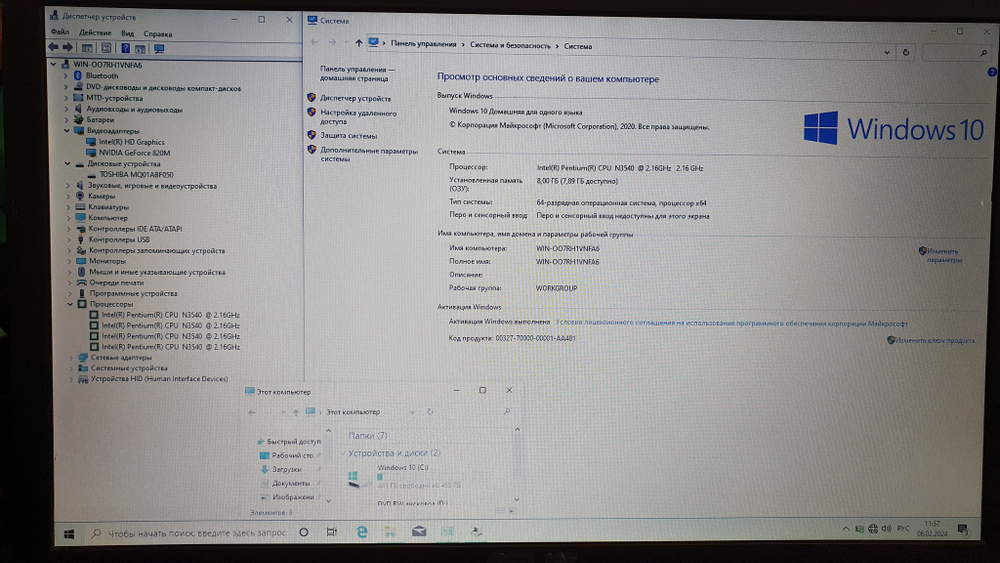Expand the Сетевые адаптеры category
Image resolution: width=1000 pixels, height=563 pixels.
click(x=71, y=358)
